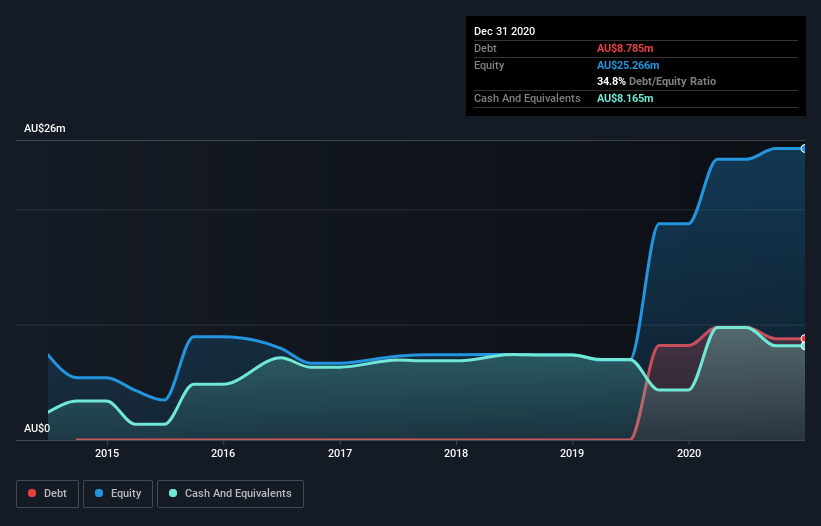
Task: Click the 34.8% Debt/Equity Ratio text
Action: tap(657, 81)
